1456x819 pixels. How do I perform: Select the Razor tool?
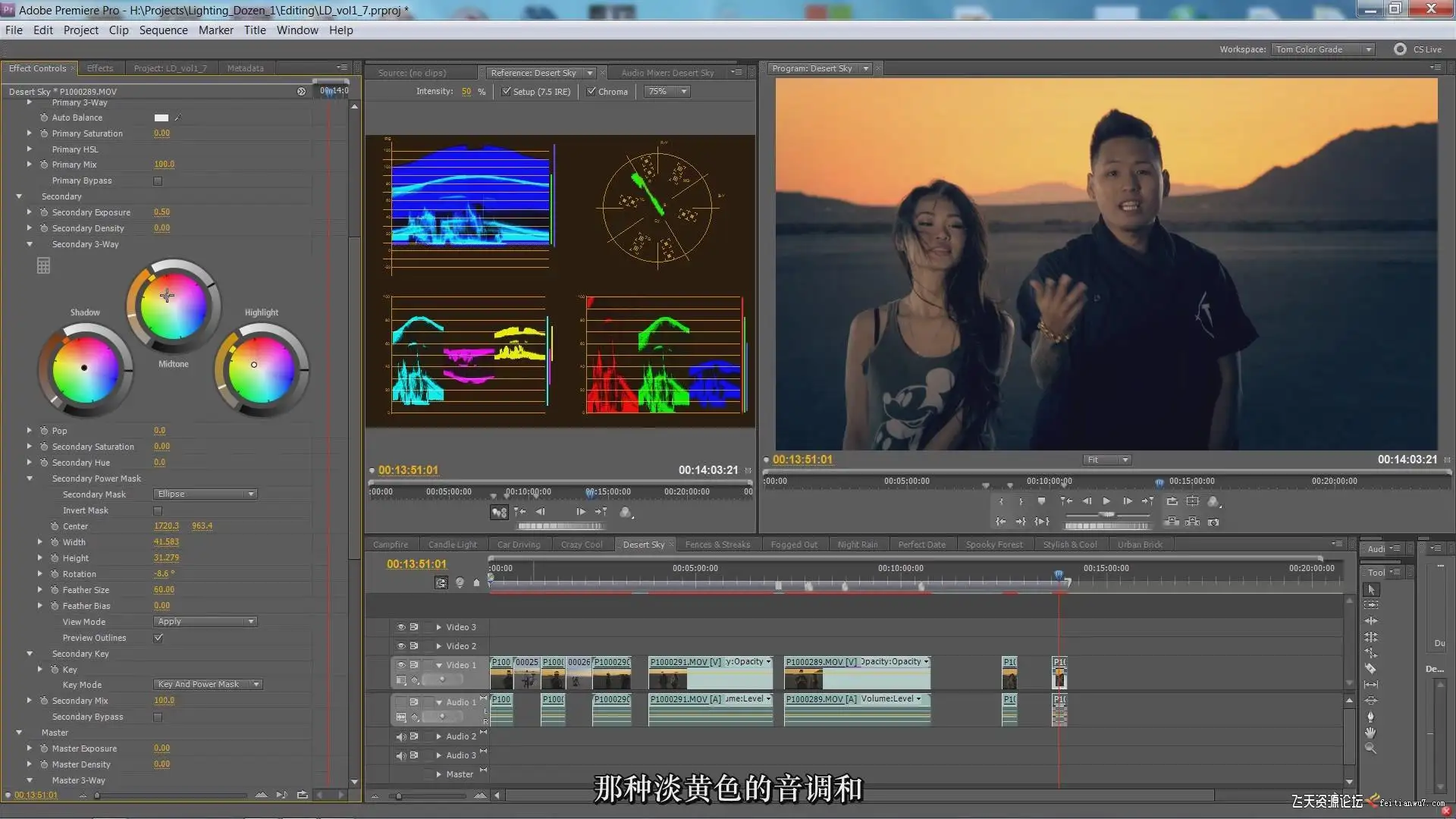1370,668
